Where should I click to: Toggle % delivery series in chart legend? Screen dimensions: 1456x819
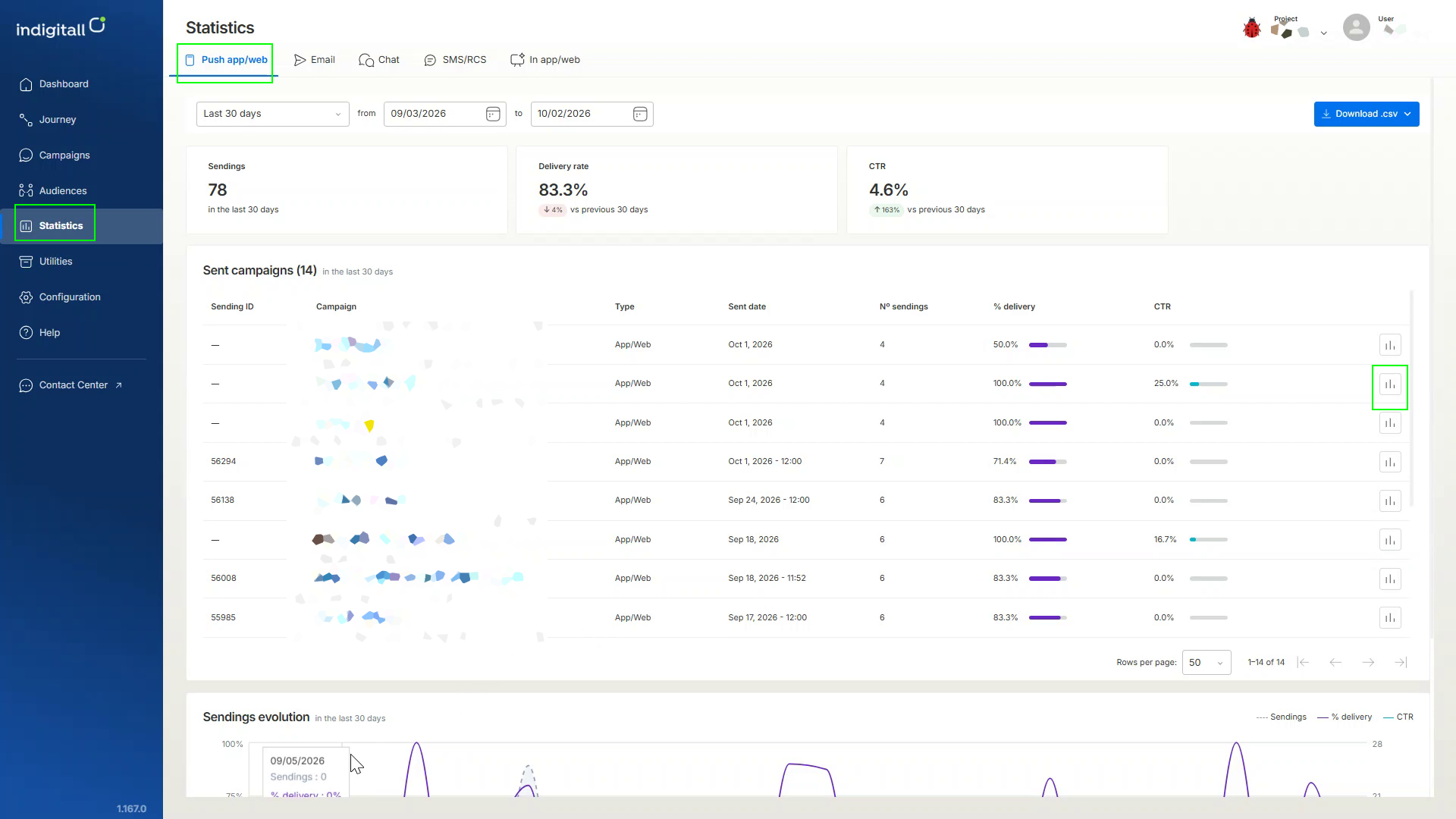(x=1345, y=717)
